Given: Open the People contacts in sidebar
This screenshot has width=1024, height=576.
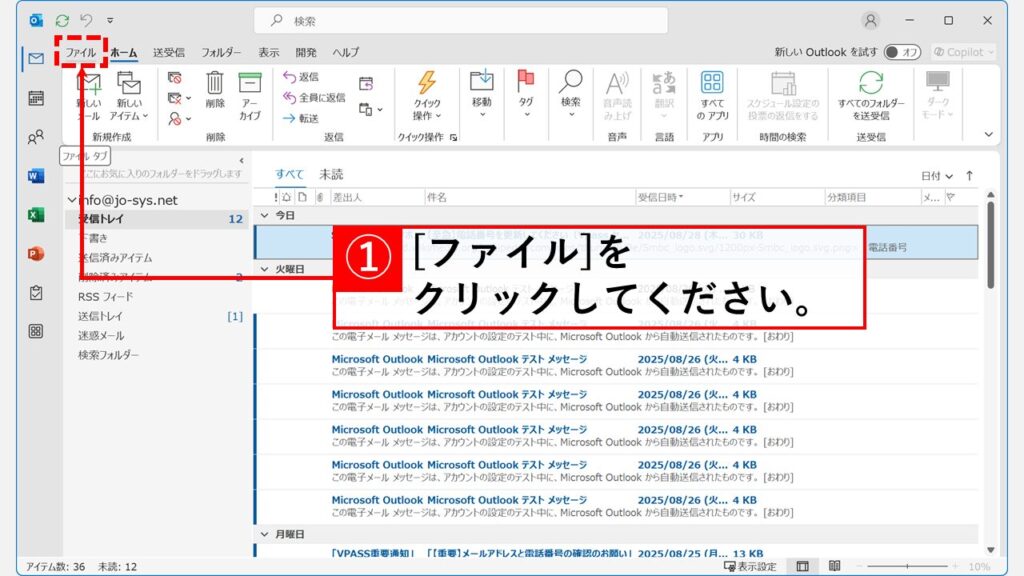Looking at the screenshot, I should coord(36,137).
